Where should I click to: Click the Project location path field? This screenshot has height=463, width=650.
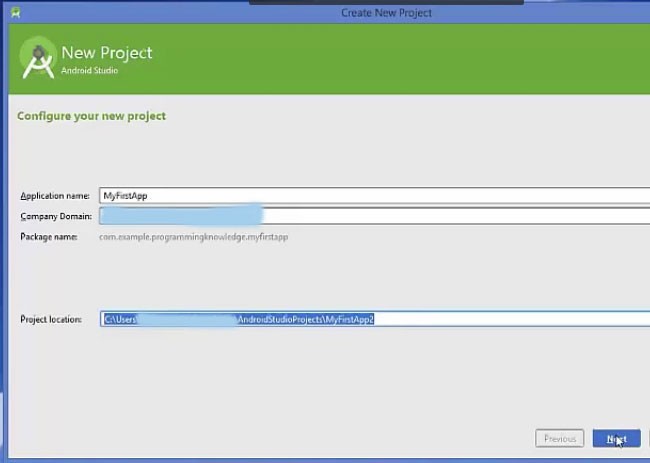coord(375,319)
